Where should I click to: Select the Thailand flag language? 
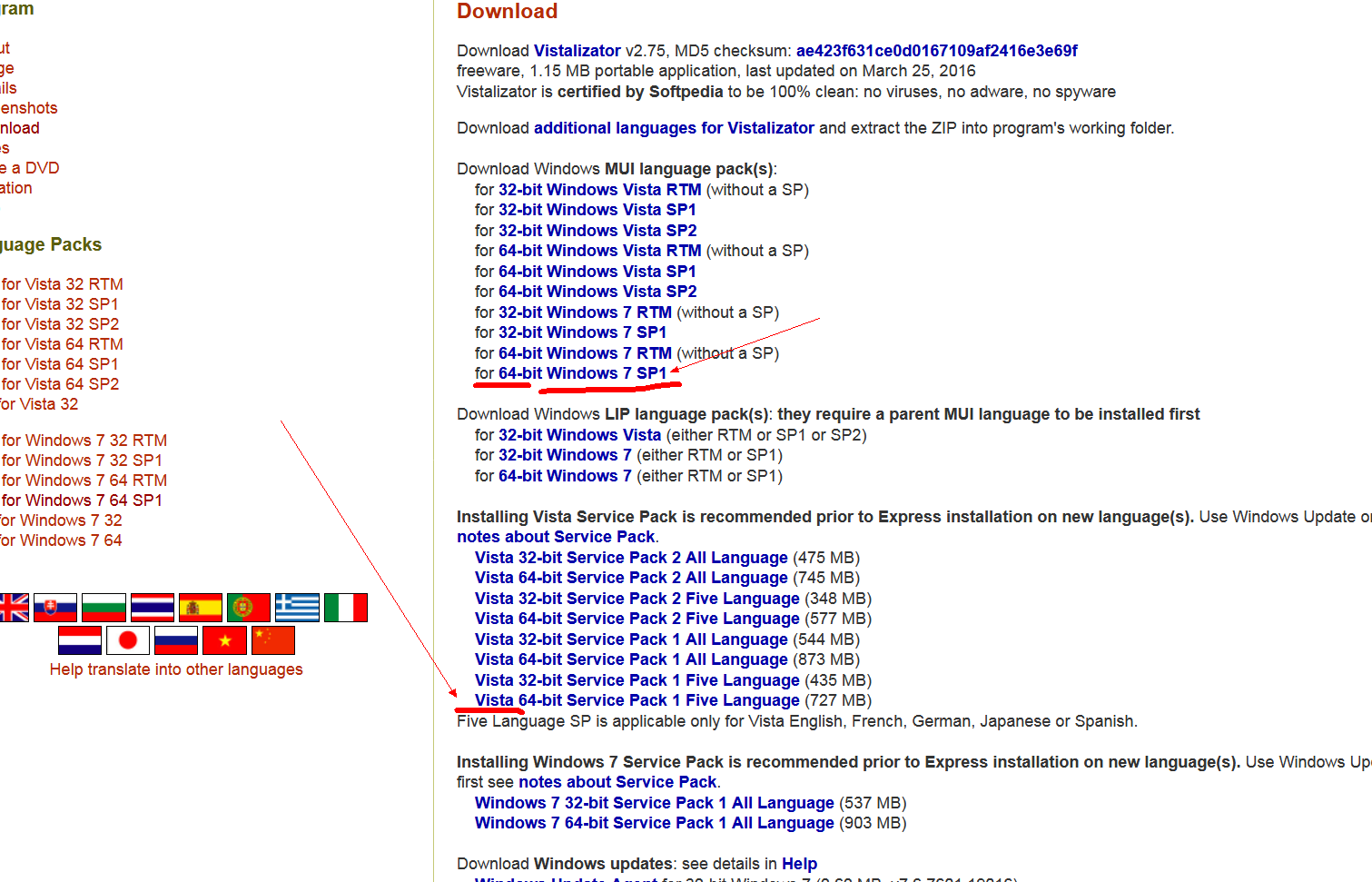pyautogui.click(x=153, y=608)
